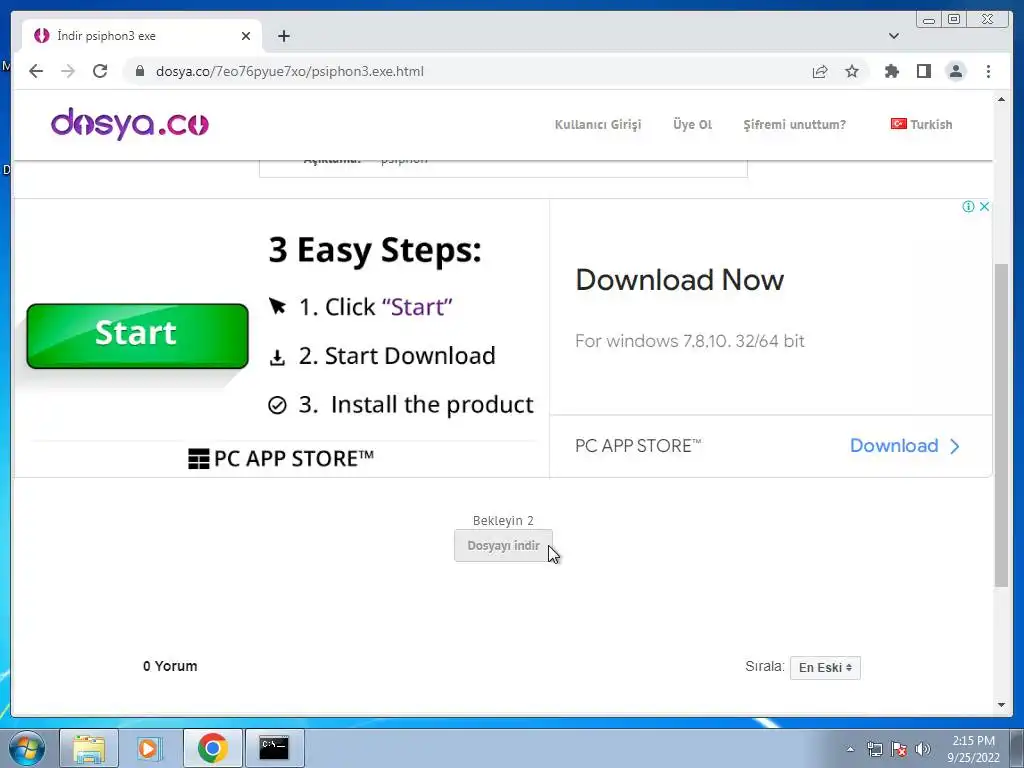Open Chrome three-dot menu
The width and height of the screenshot is (1024, 768).
click(988, 71)
